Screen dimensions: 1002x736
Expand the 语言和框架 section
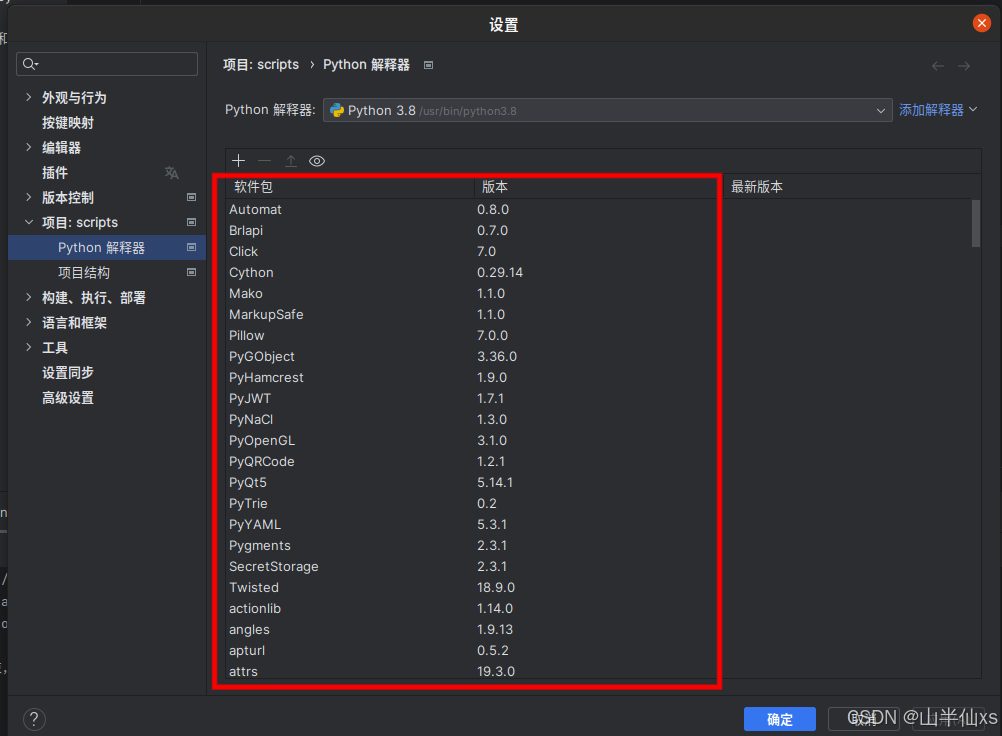28,322
